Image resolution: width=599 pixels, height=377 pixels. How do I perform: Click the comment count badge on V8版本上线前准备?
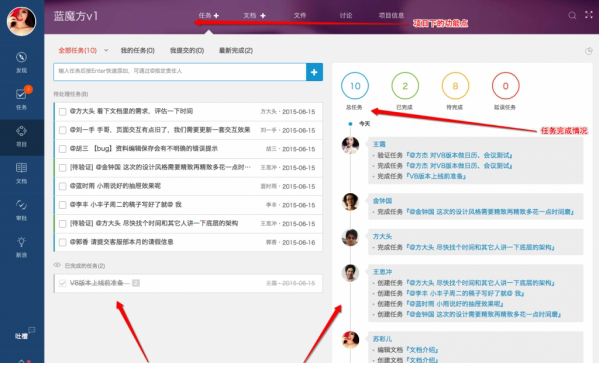[x=136, y=283]
